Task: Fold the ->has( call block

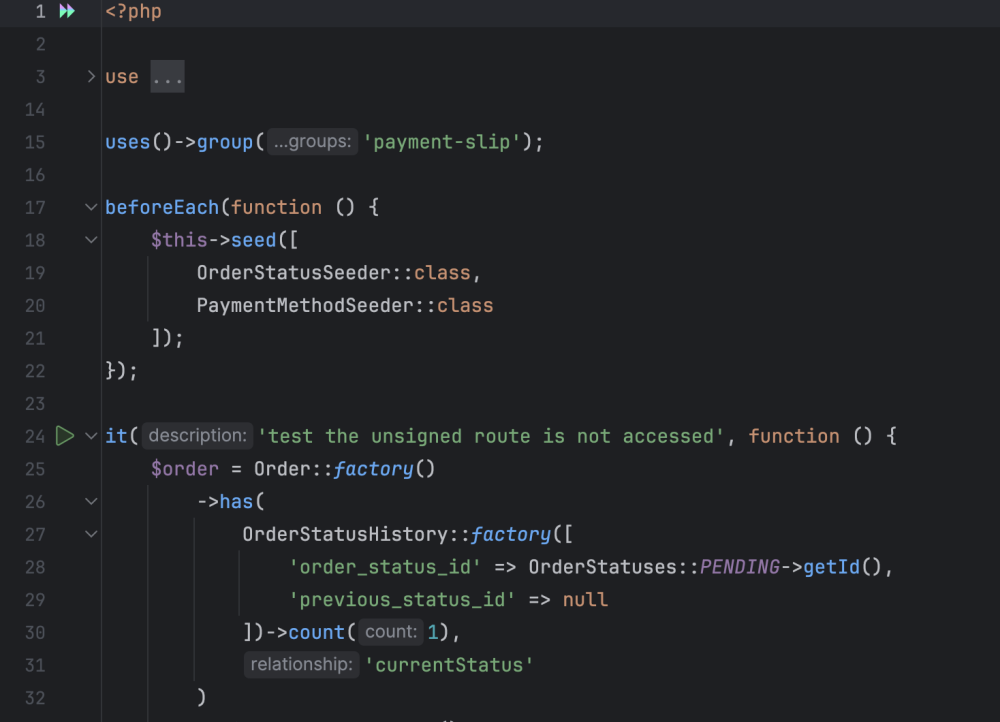Action: pos(91,502)
